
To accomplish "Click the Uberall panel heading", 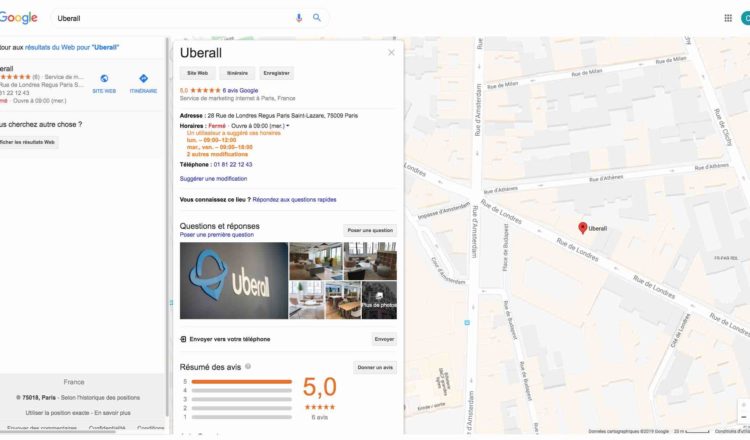I will pos(201,53).
